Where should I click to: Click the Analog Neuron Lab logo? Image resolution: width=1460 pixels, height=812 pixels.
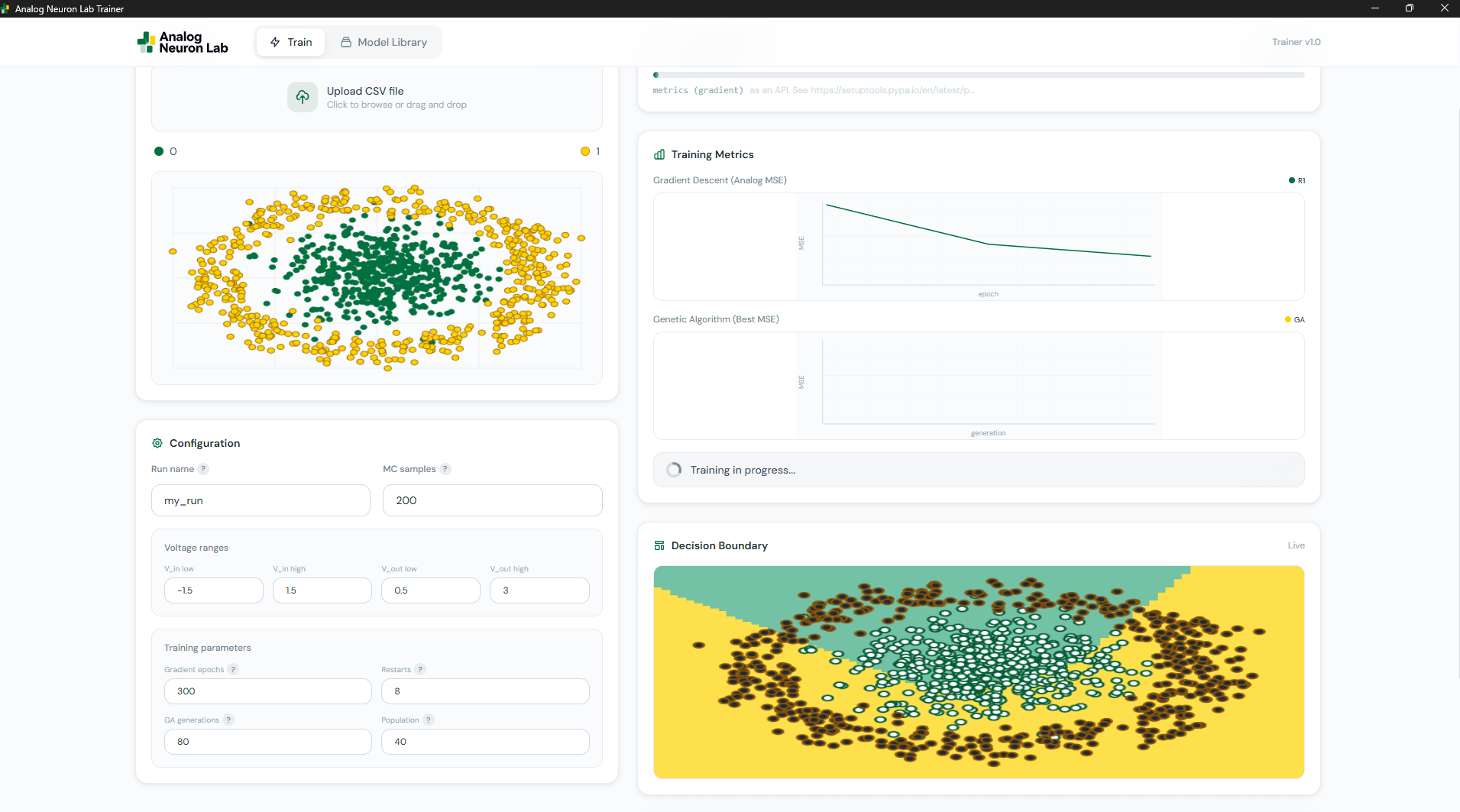[x=182, y=42]
